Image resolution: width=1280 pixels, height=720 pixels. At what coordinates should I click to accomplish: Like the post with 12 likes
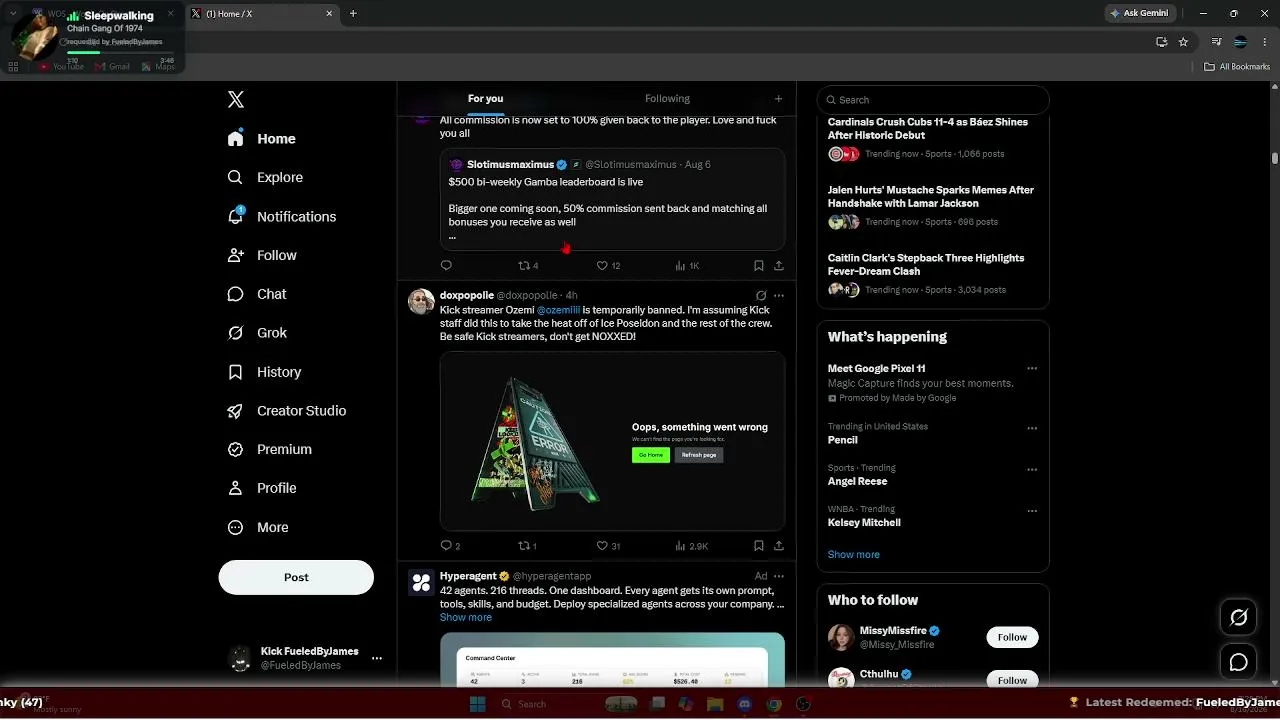point(608,266)
